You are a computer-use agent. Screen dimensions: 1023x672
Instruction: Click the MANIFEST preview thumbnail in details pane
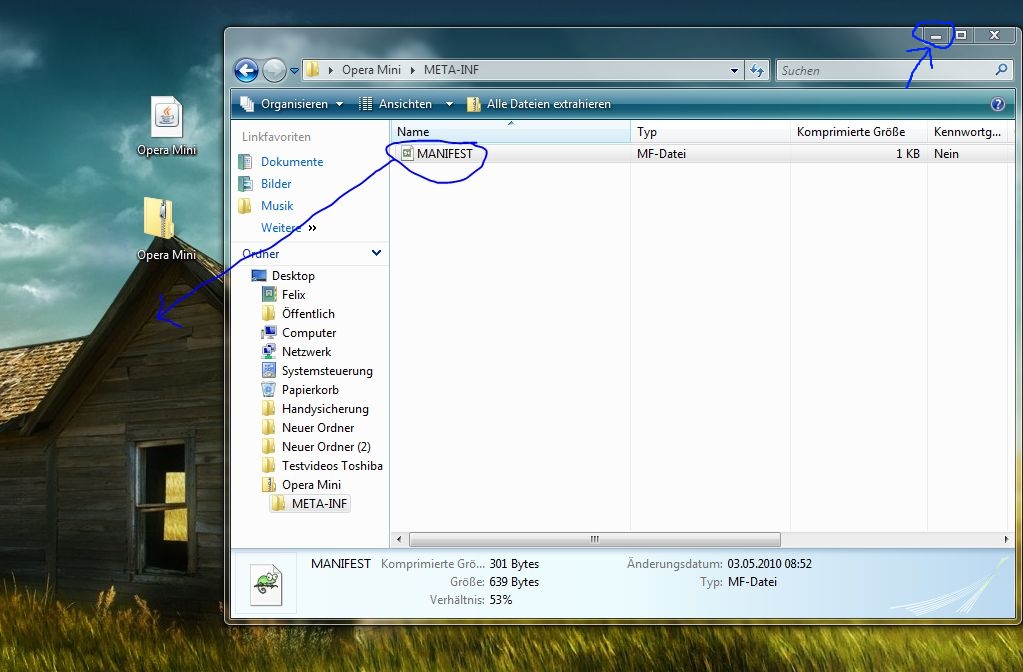pyautogui.click(x=266, y=585)
